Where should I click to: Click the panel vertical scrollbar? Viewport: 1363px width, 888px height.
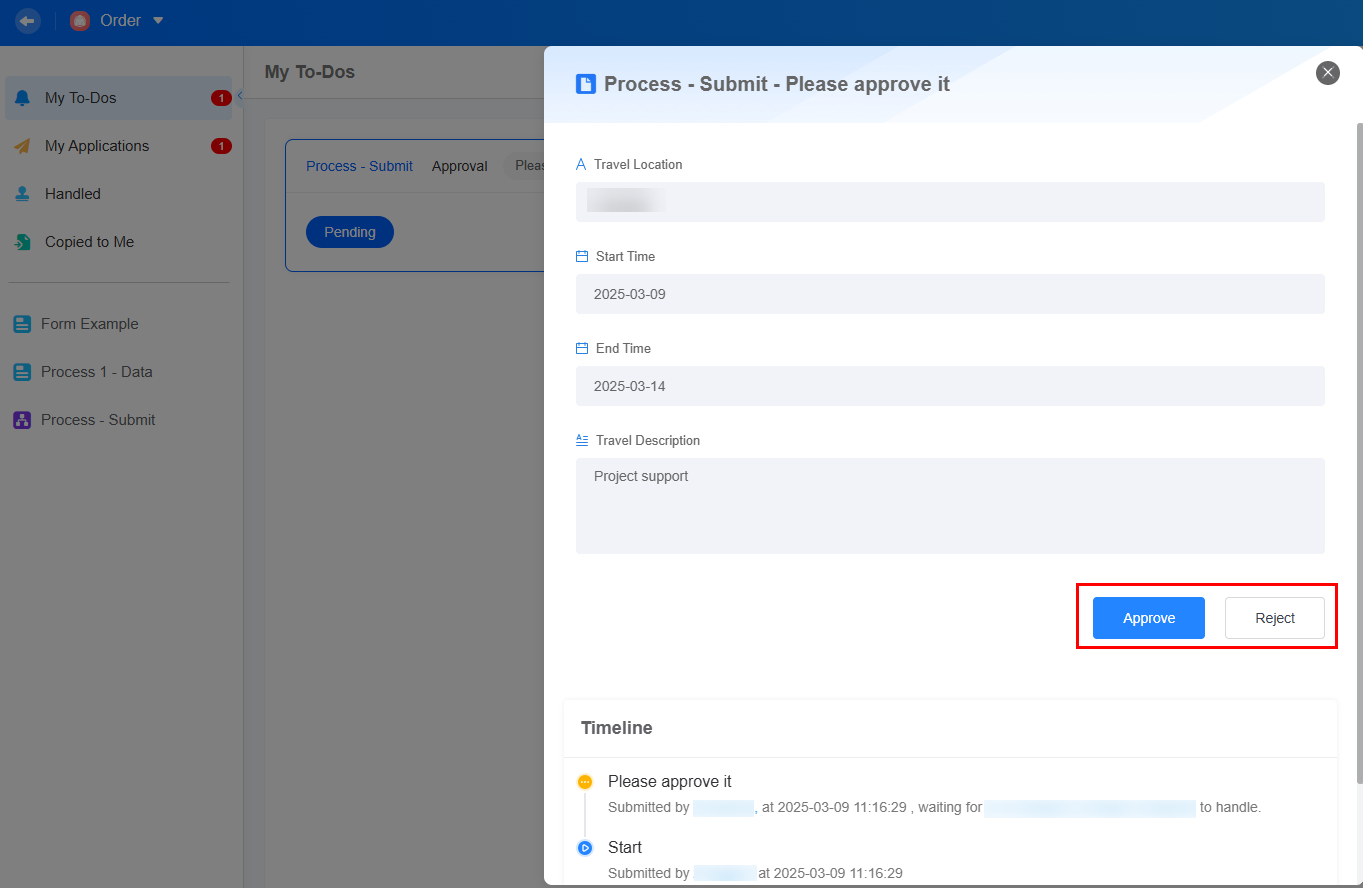pos(1359,453)
